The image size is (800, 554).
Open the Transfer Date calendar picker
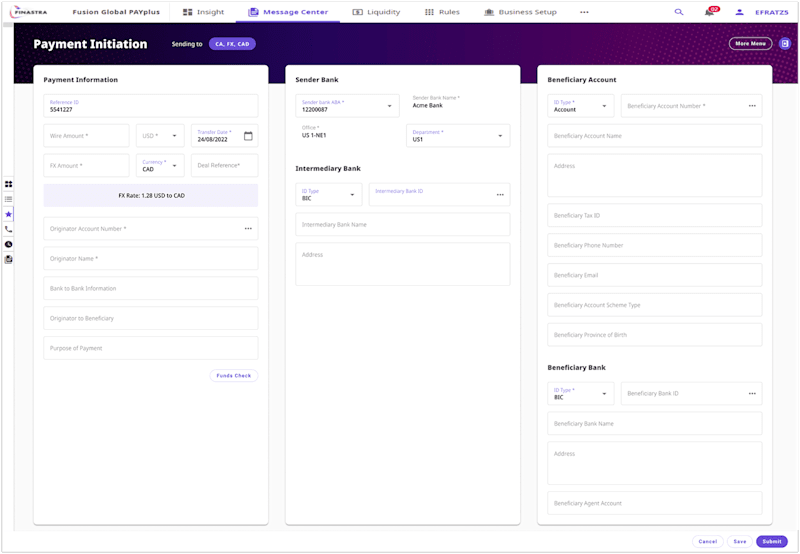click(x=248, y=136)
